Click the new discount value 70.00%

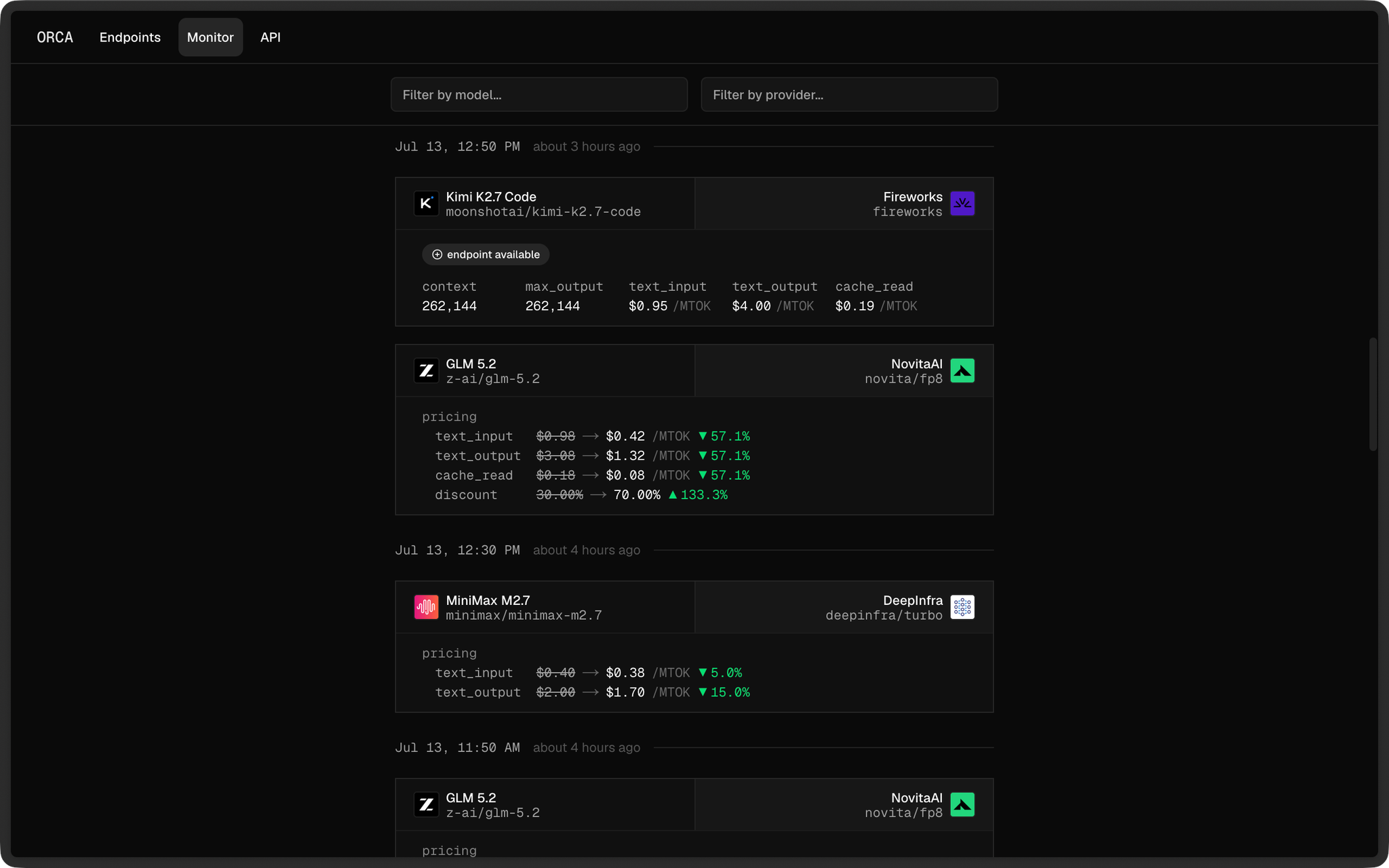pos(637,496)
